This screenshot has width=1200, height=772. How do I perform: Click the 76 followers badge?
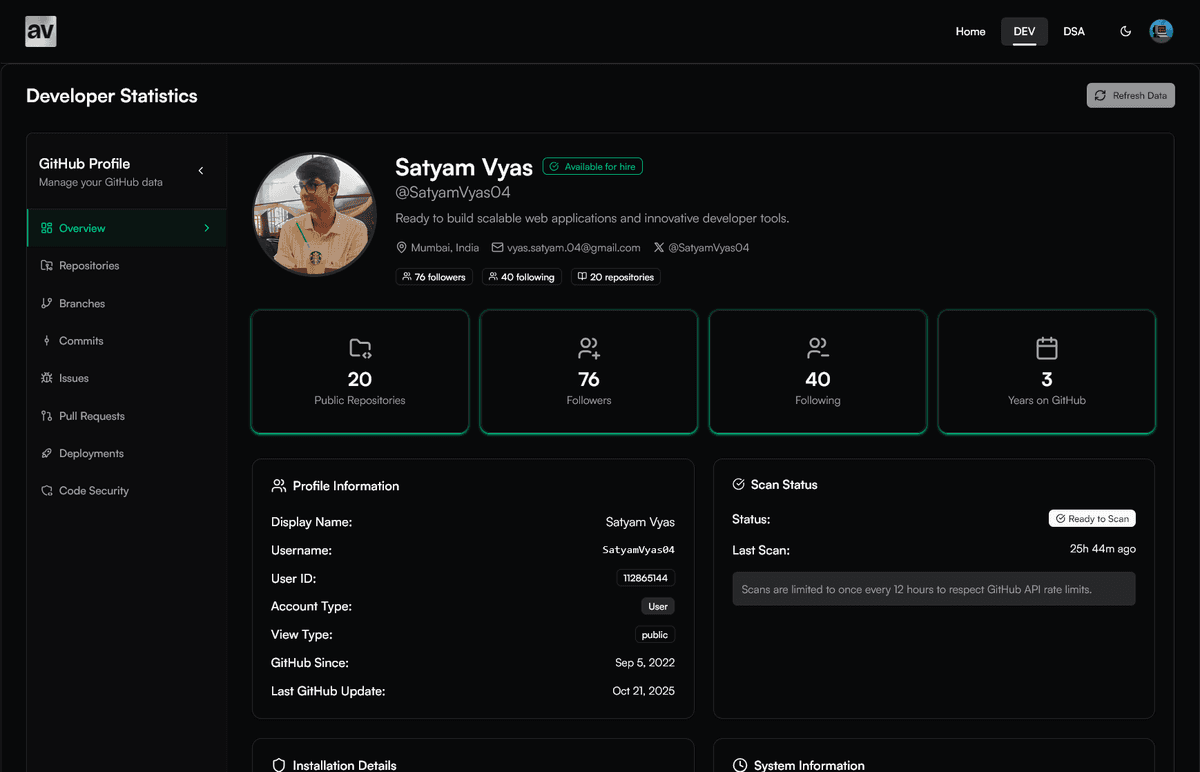click(x=433, y=277)
